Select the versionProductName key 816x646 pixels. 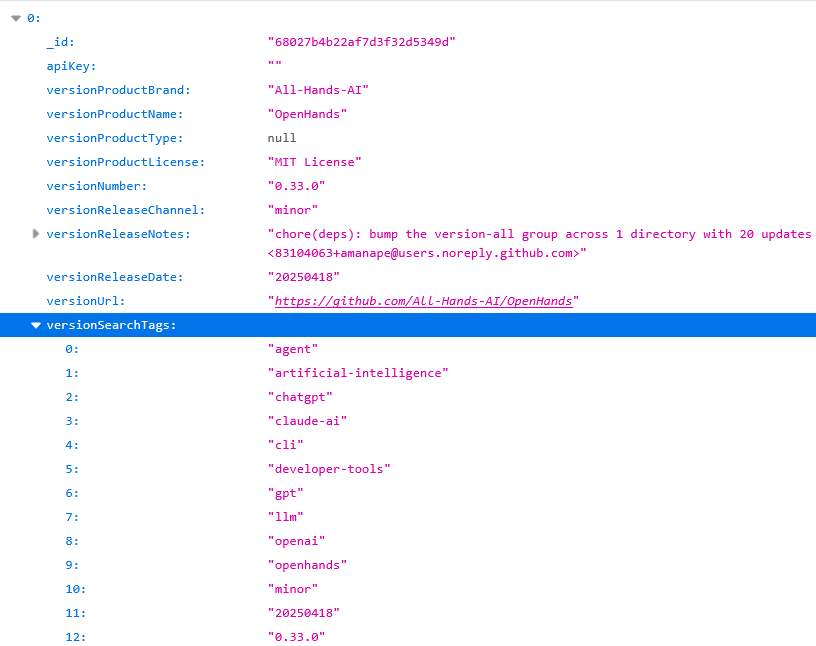115,114
